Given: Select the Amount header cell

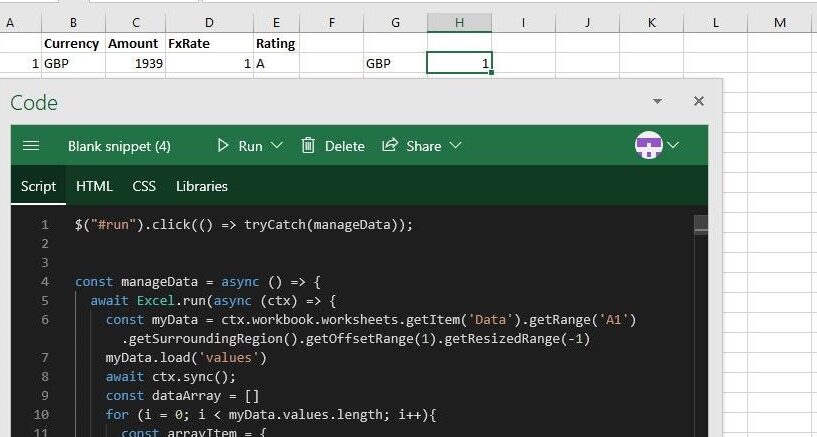Looking at the screenshot, I should click(135, 43).
